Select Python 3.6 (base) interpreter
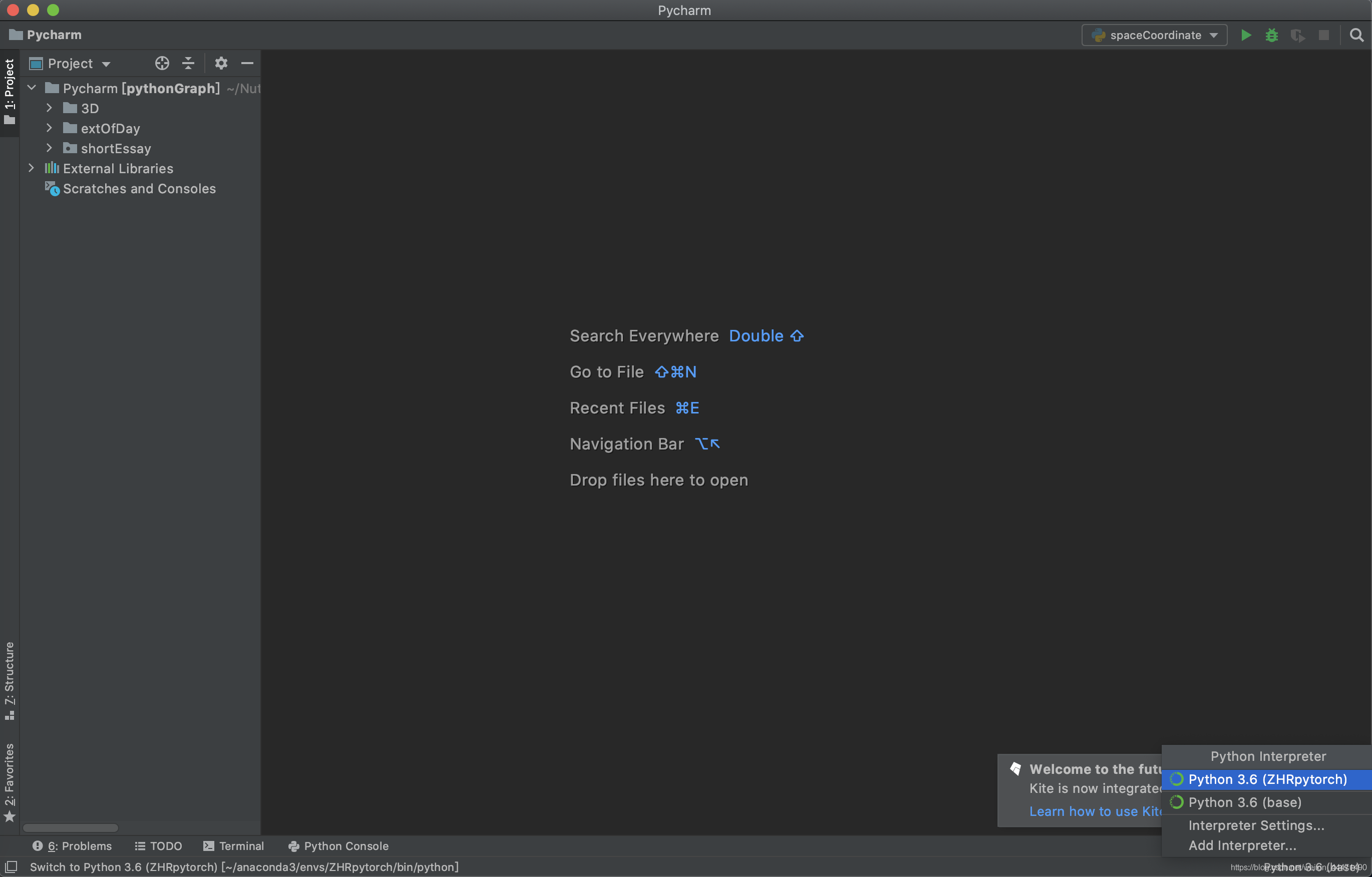Viewport: 1372px width, 877px height. click(1245, 801)
